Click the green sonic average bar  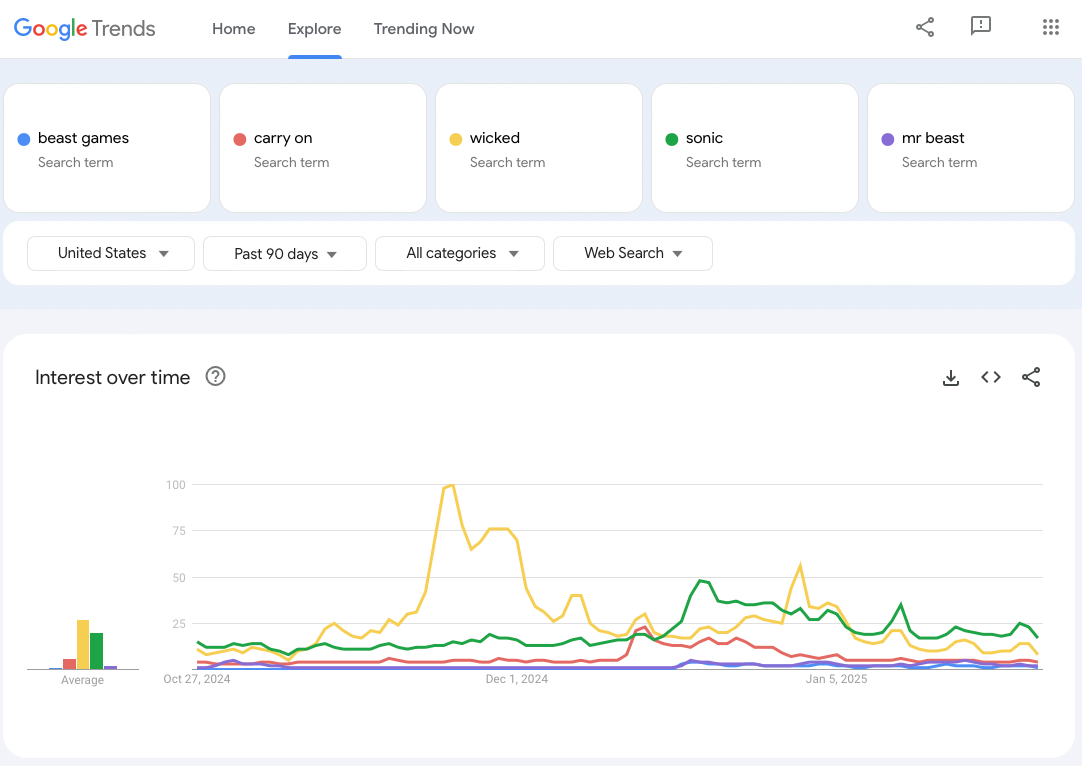(97, 651)
